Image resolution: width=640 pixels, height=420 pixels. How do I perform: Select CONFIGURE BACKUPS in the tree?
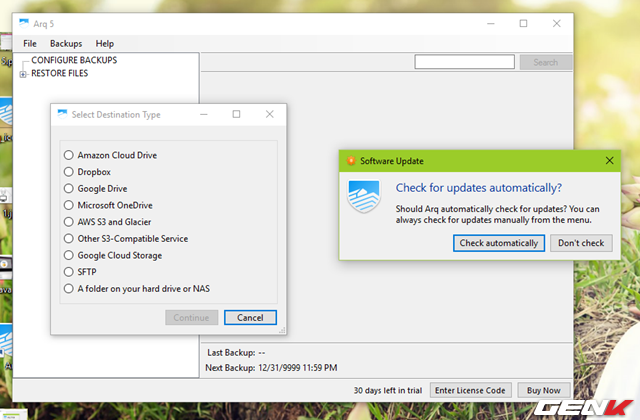(74, 60)
